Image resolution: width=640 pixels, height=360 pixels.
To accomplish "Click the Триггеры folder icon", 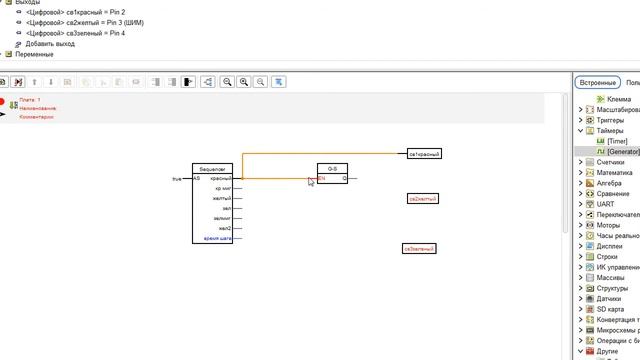I will (x=590, y=120).
